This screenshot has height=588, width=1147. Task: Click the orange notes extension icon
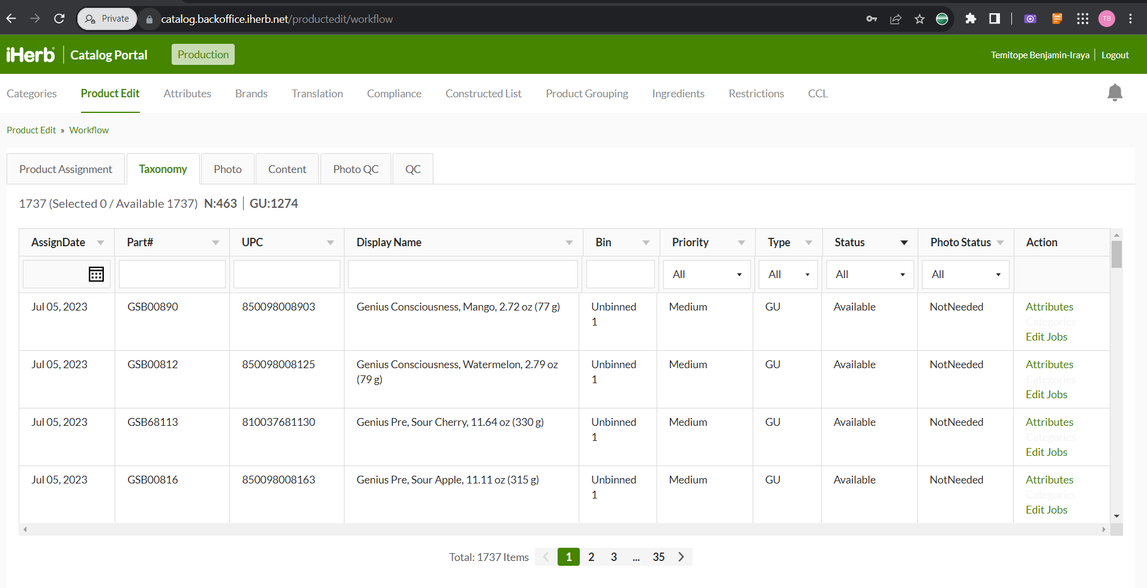[1057, 19]
